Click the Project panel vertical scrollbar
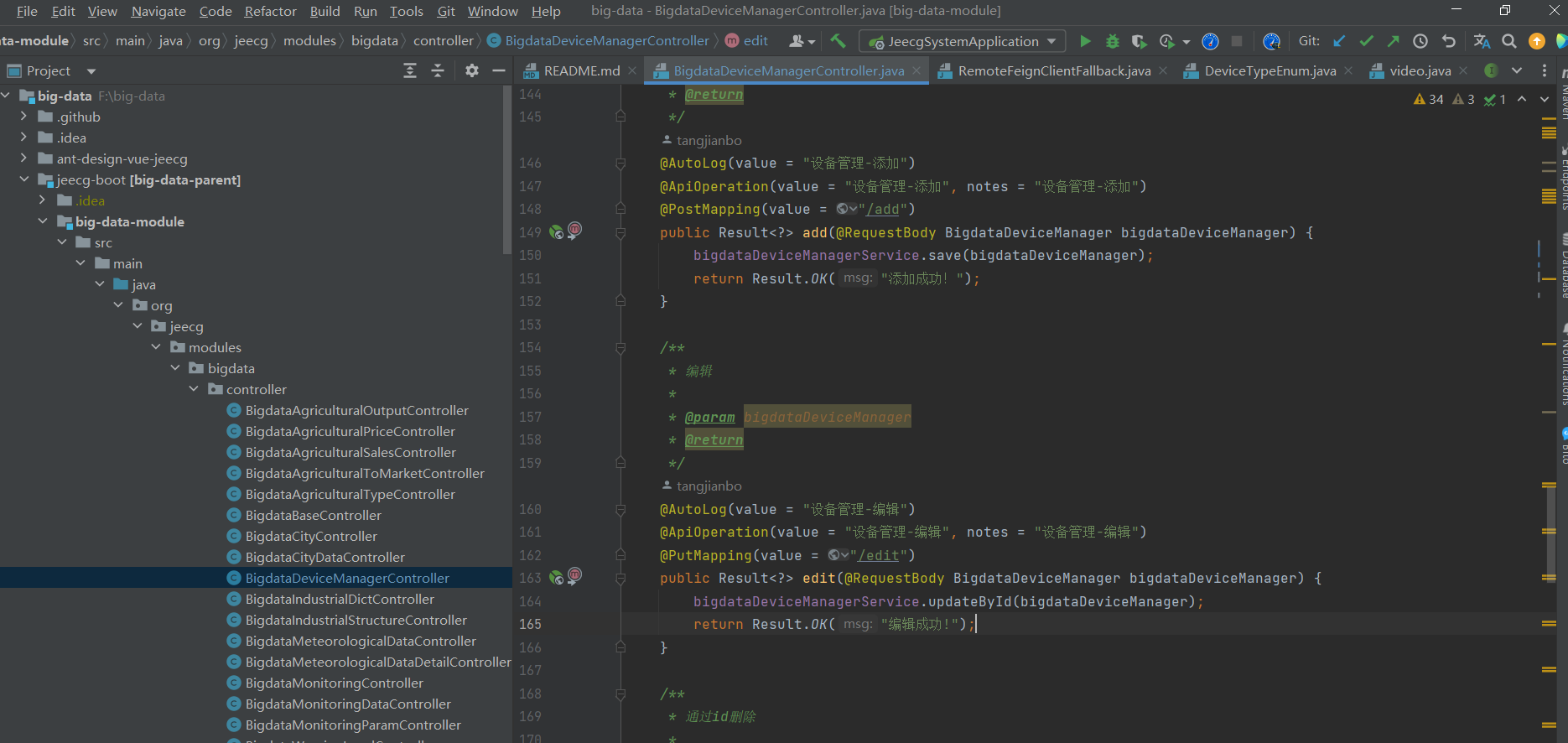1568x743 pixels. point(506,170)
